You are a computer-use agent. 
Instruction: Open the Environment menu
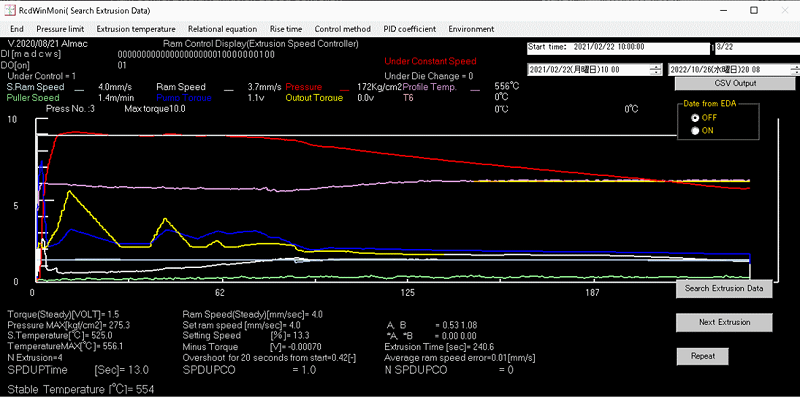click(x=471, y=29)
